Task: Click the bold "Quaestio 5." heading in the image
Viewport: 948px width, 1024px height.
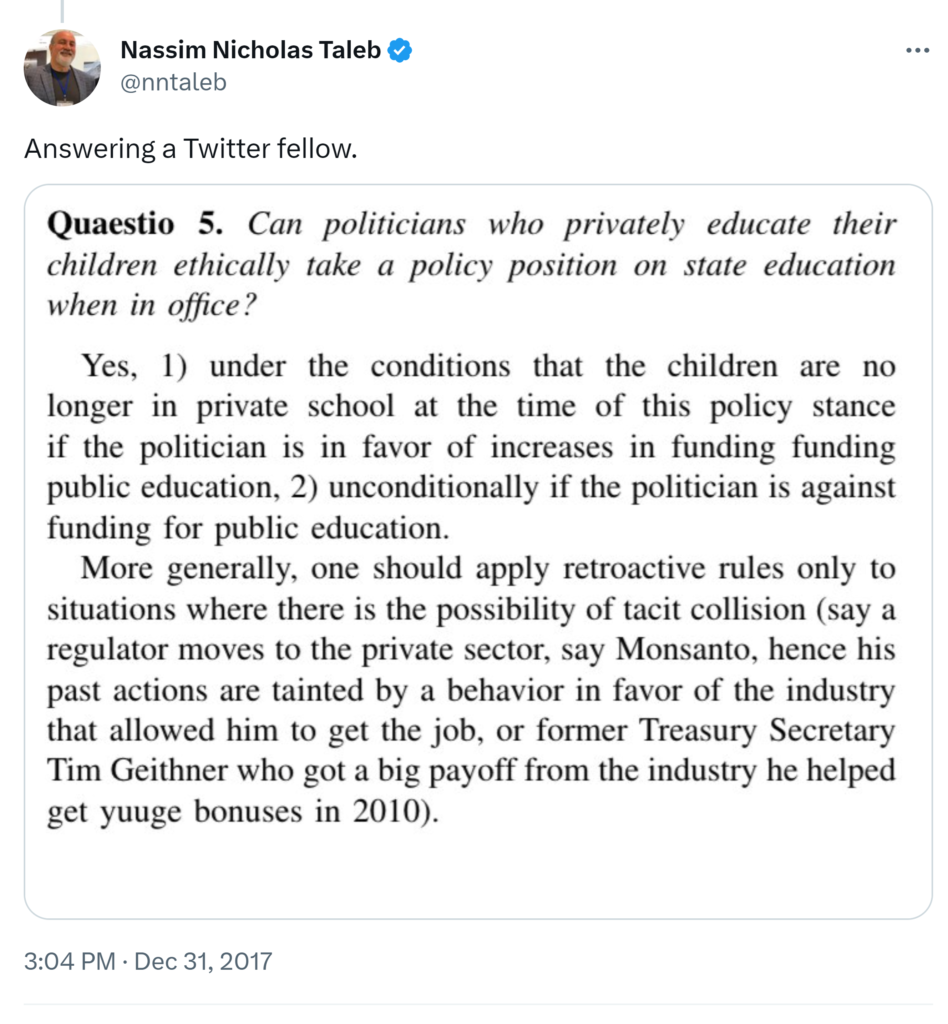Action: coord(140,224)
